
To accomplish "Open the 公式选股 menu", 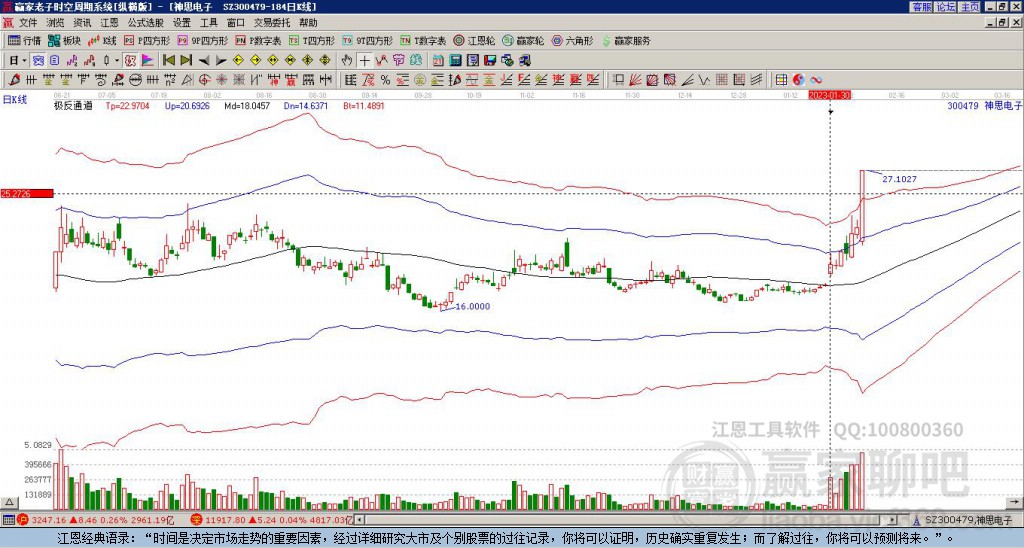I will point(144,22).
